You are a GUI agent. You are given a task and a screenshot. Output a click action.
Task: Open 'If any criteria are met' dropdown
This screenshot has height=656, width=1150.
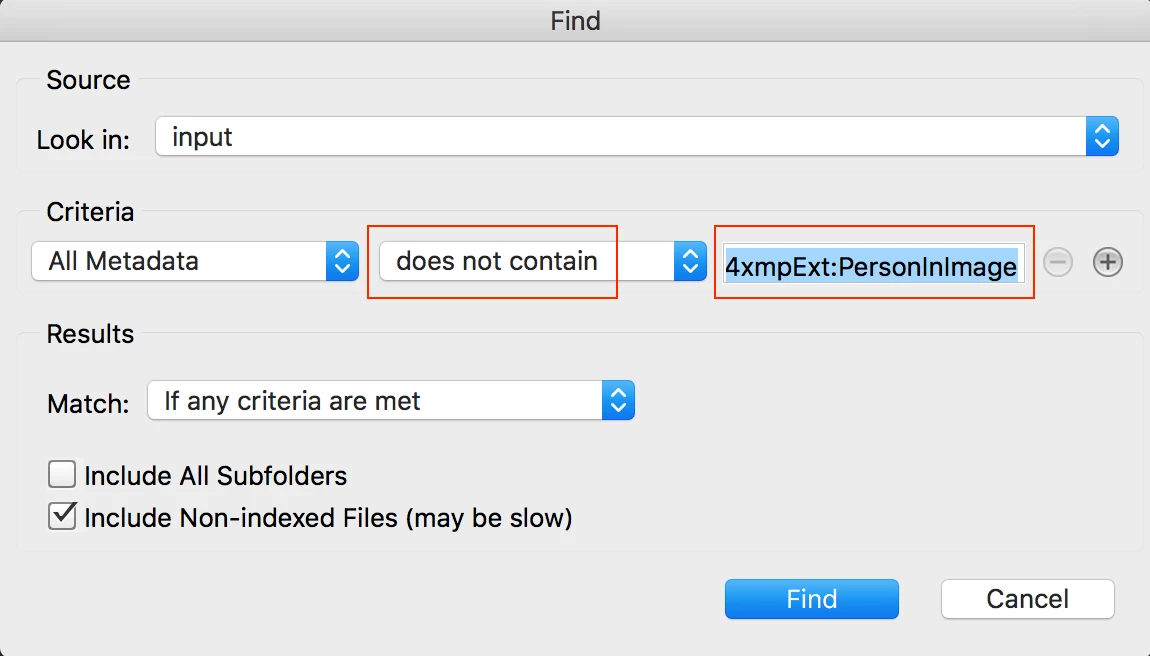[376, 401]
